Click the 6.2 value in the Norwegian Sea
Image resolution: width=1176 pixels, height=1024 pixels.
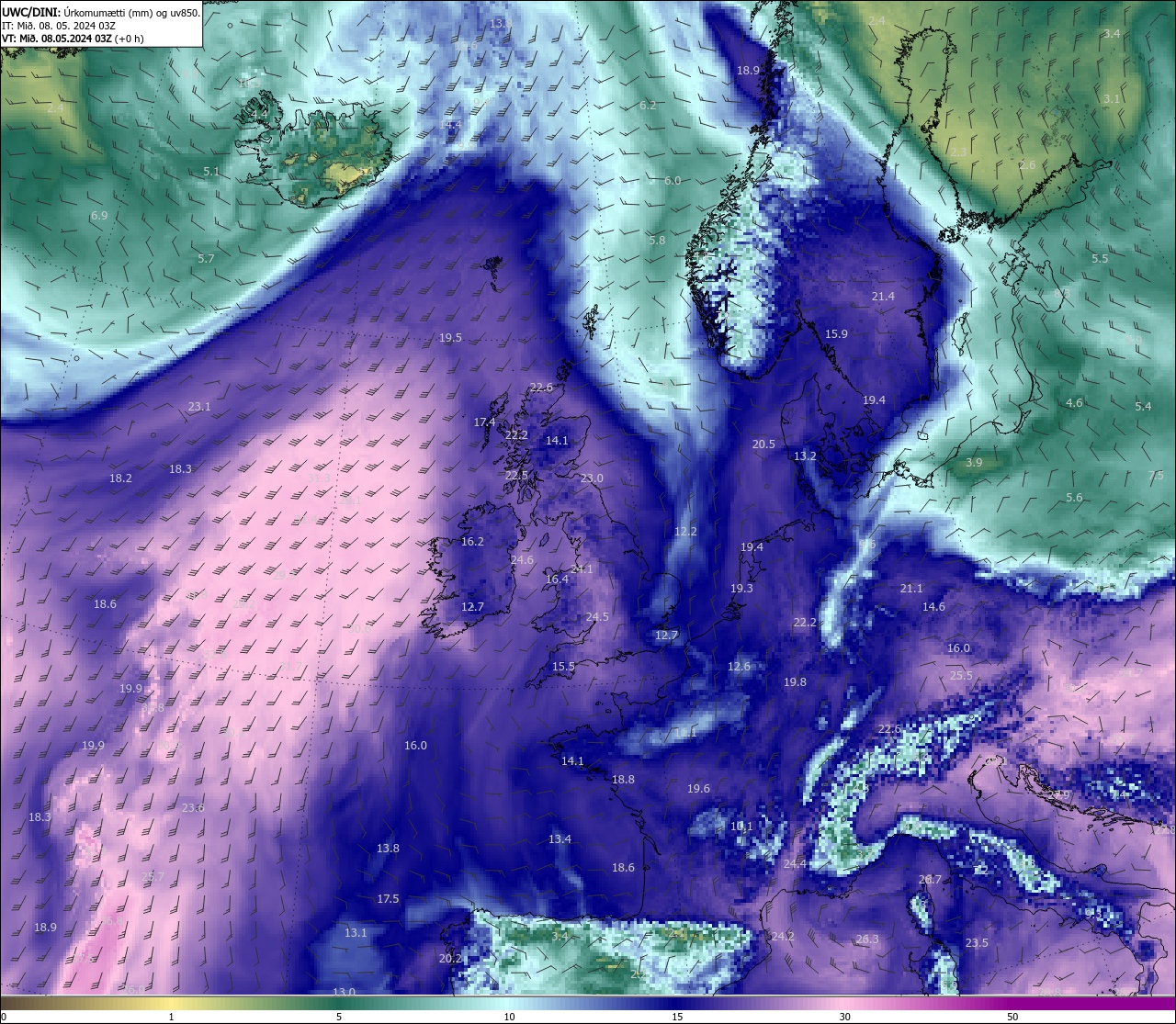(x=648, y=106)
